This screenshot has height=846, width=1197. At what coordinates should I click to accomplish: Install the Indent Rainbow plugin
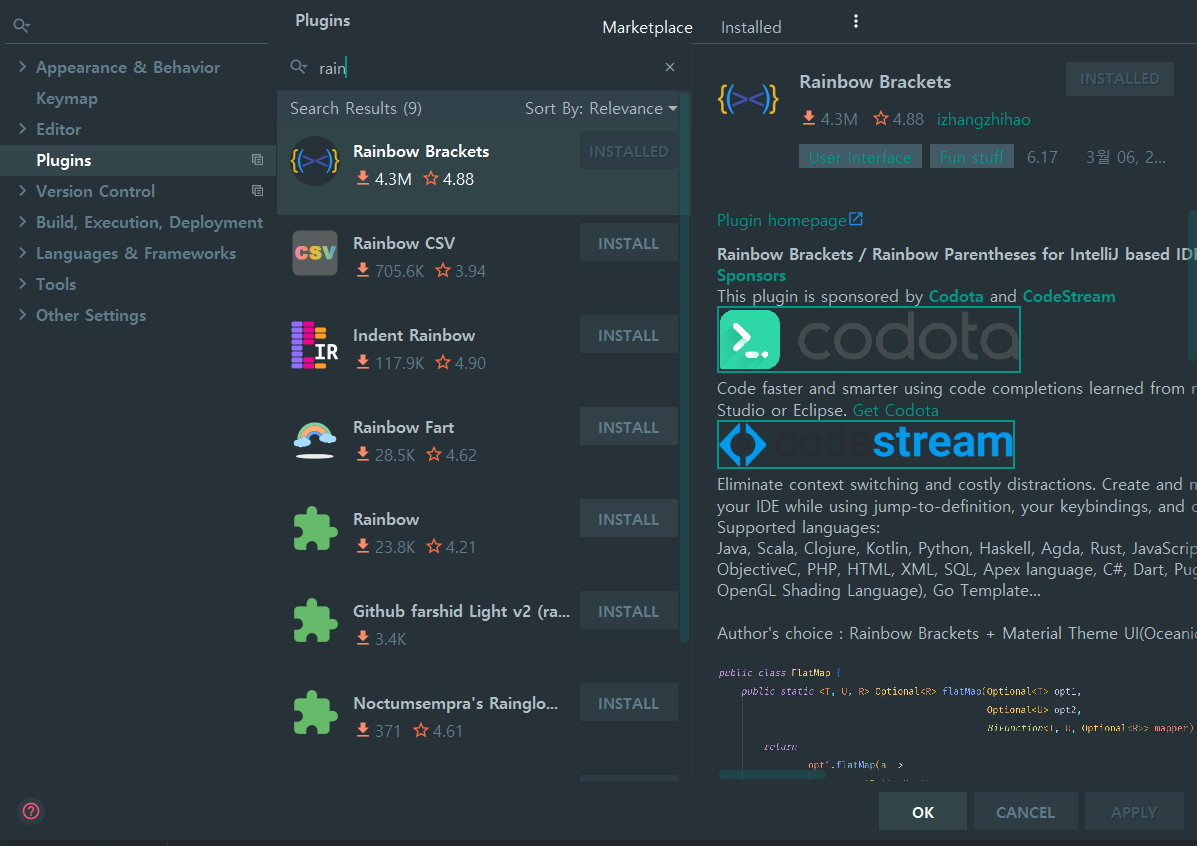[628, 335]
